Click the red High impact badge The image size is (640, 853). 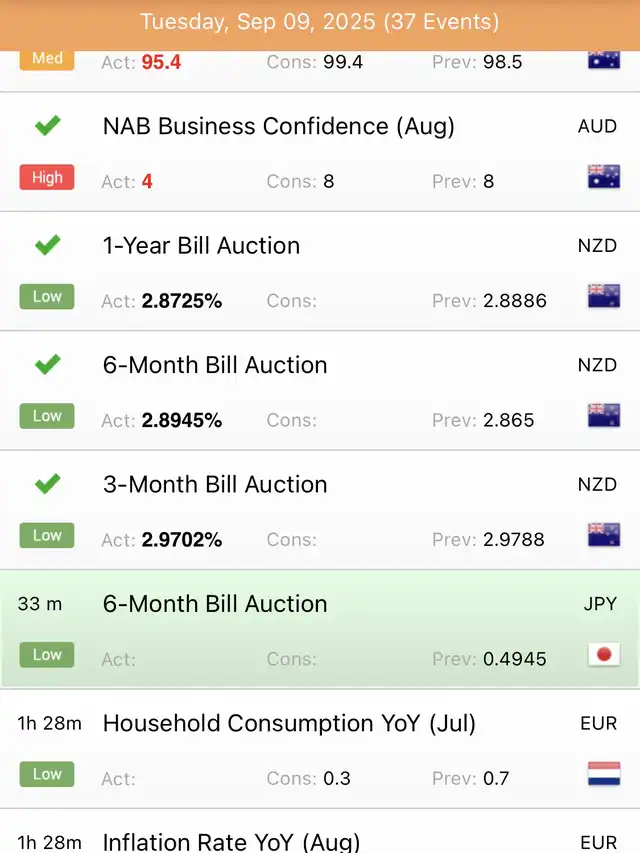[x=47, y=178]
